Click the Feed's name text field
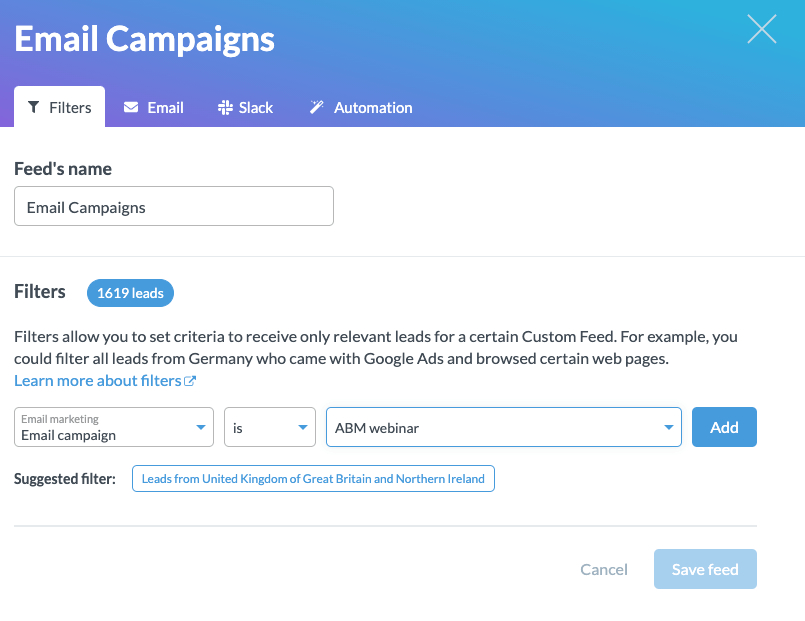This screenshot has width=805, height=621. tap(173, 206)
